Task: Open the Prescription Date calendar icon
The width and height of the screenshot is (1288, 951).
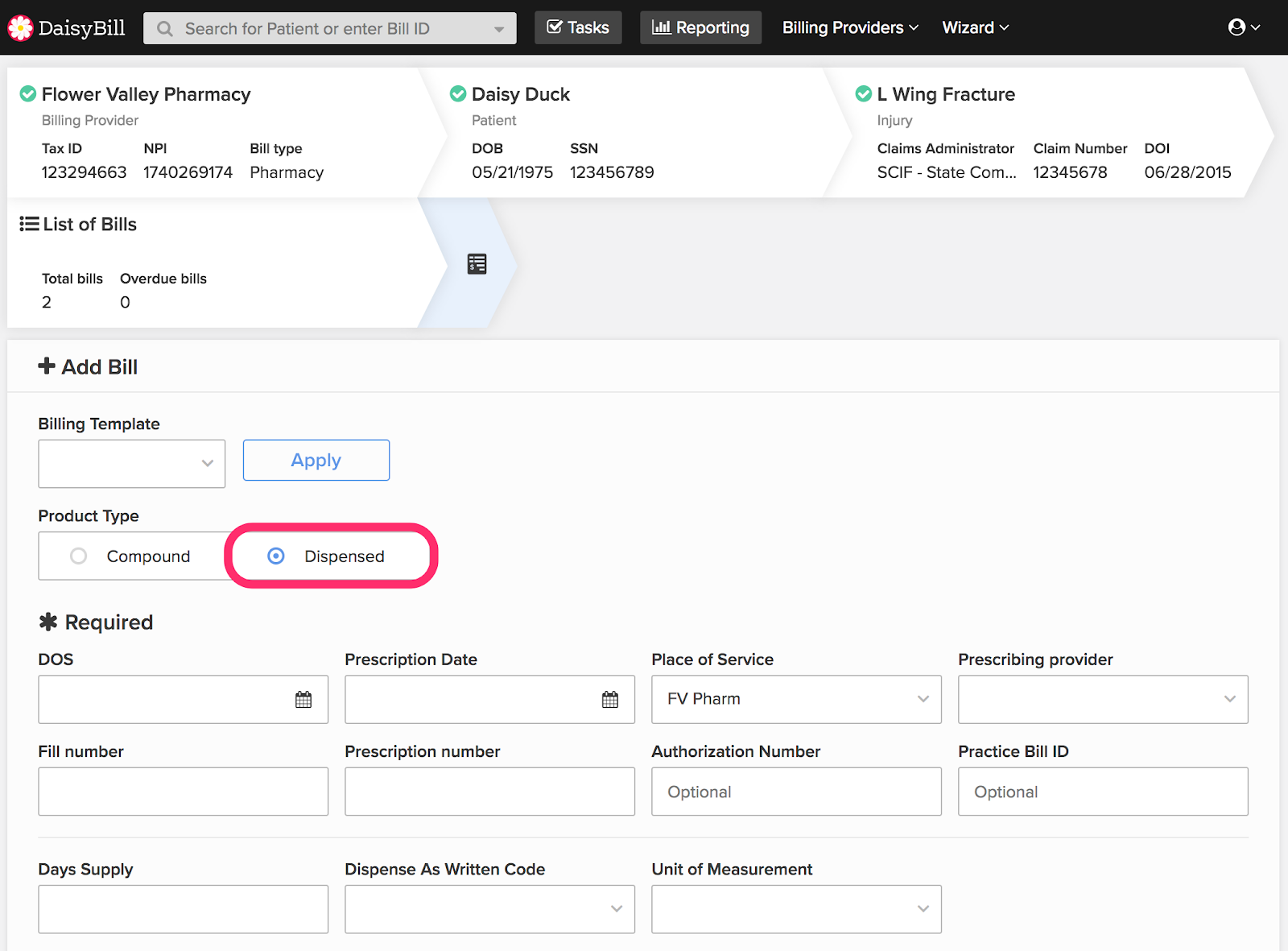Action: click(610, 700)
